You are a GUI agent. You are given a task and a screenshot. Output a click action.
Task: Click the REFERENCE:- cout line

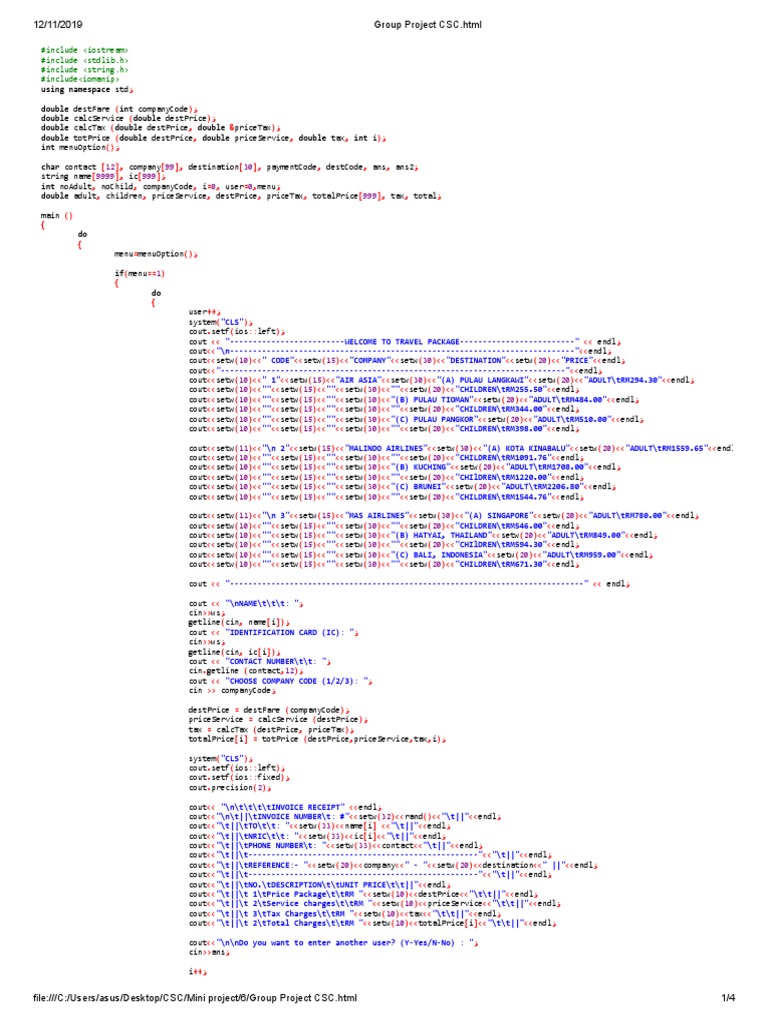click(393, 865)
